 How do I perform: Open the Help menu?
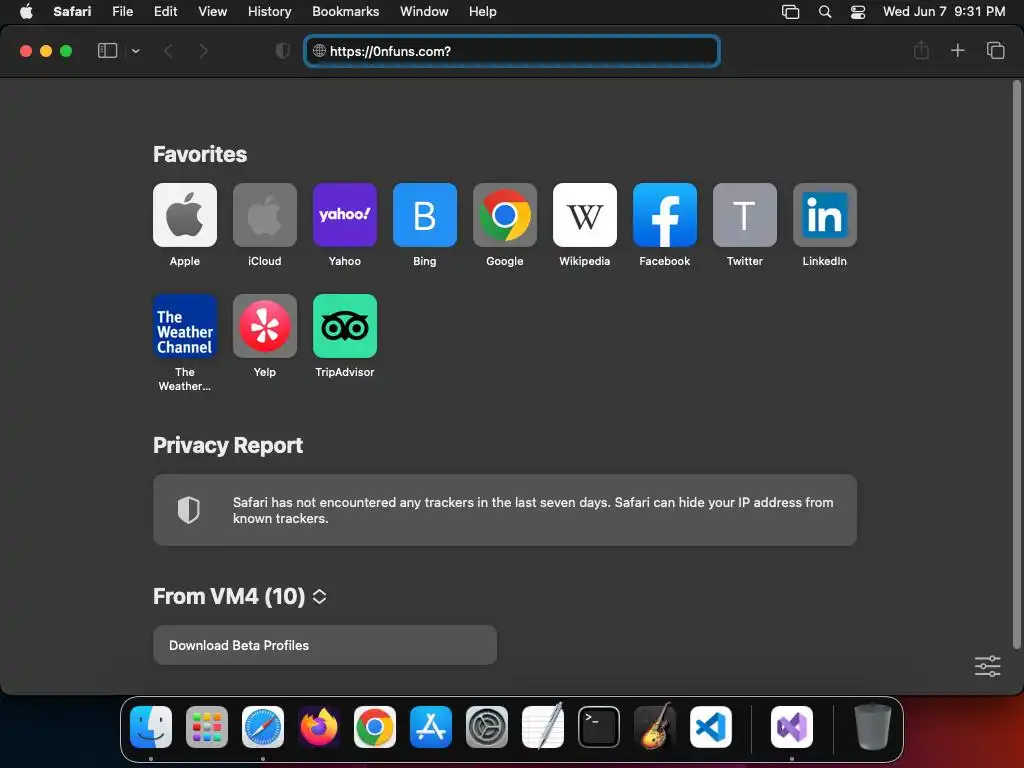(483, 11)
